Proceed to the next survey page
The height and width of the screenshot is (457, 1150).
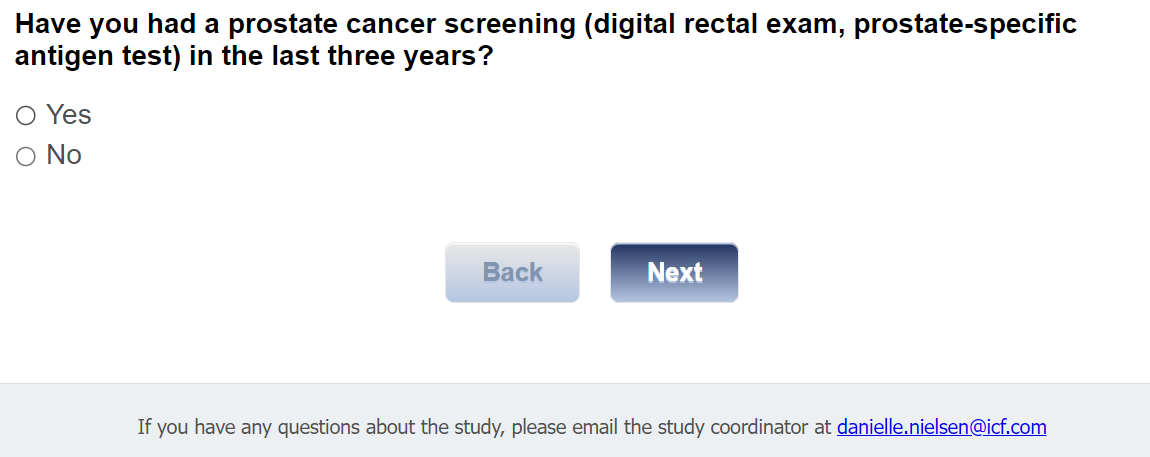point(674,272)
